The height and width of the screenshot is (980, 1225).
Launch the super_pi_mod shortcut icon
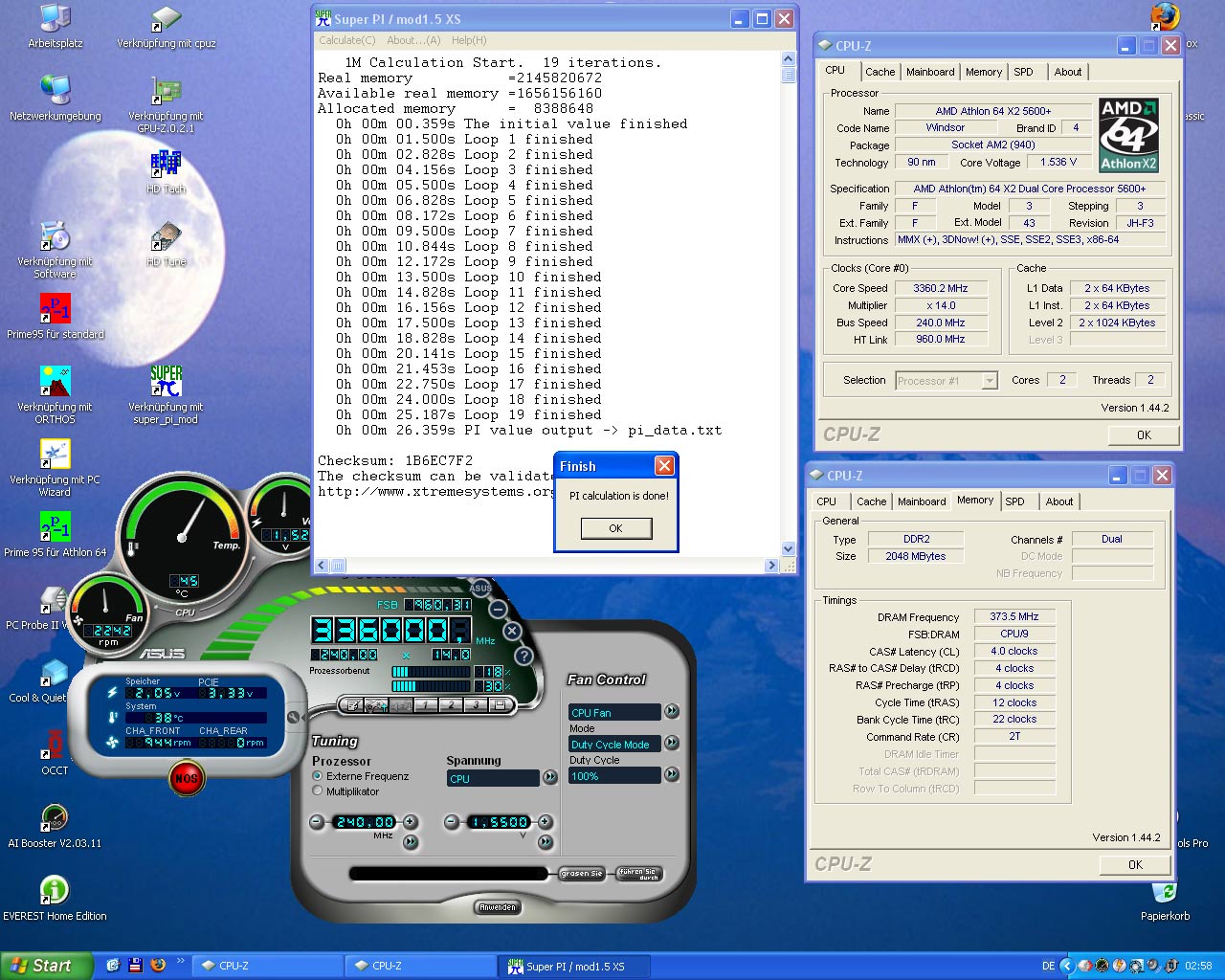click(167, 395)
